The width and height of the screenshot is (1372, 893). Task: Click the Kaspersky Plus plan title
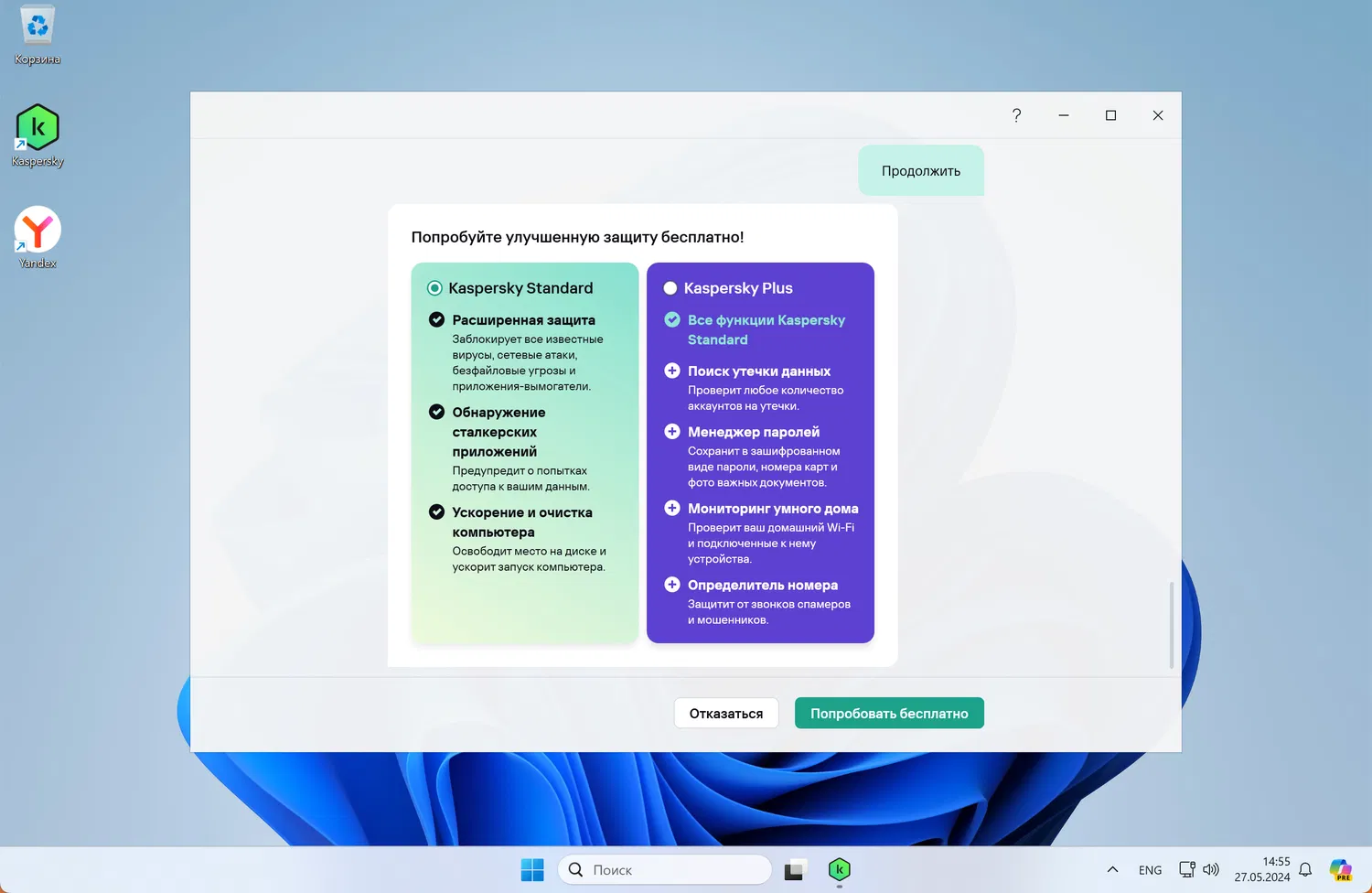[738, 288]
